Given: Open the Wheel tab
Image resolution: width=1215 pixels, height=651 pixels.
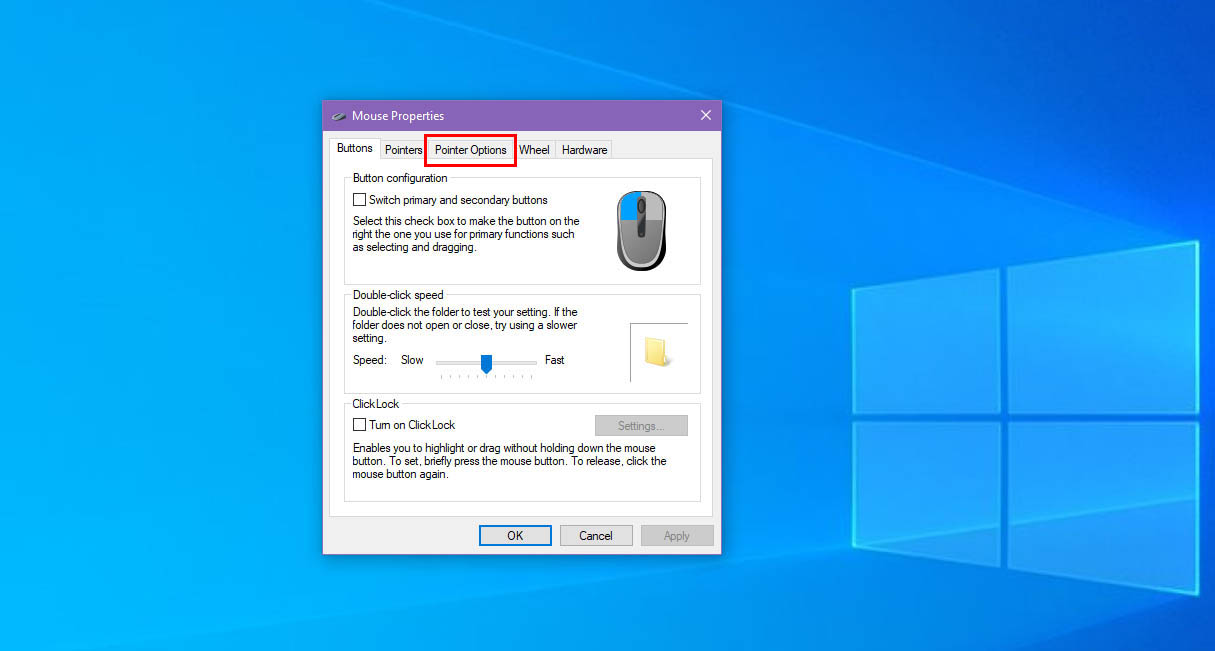Looking at the screenshot, I should click(534, 150).
